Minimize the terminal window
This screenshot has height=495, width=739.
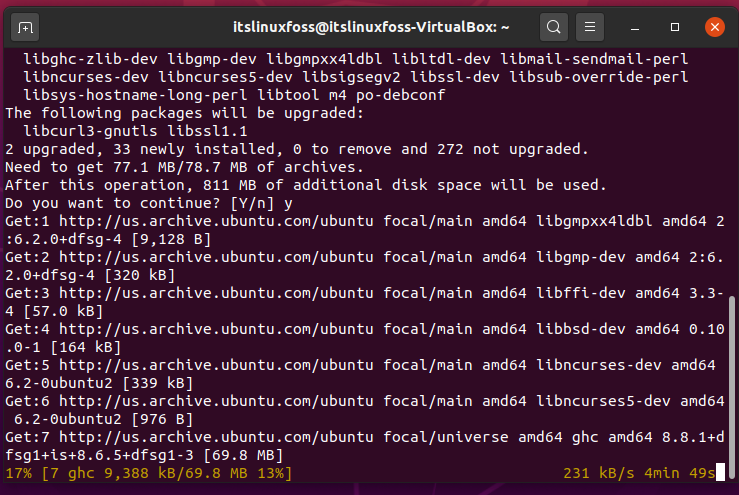[x=635, y=27]
